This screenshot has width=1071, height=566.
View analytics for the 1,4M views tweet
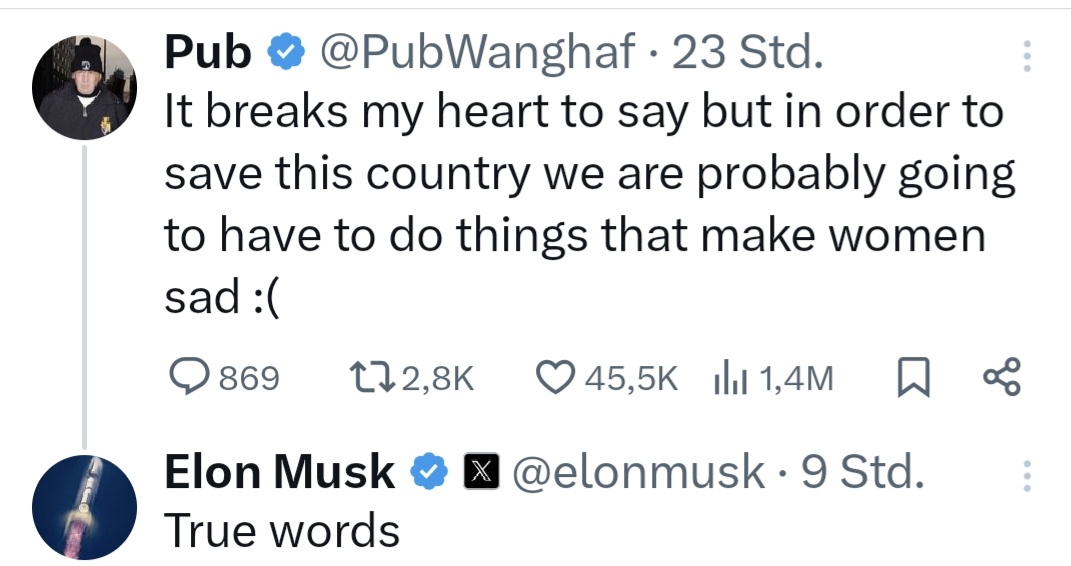[729, 378]
